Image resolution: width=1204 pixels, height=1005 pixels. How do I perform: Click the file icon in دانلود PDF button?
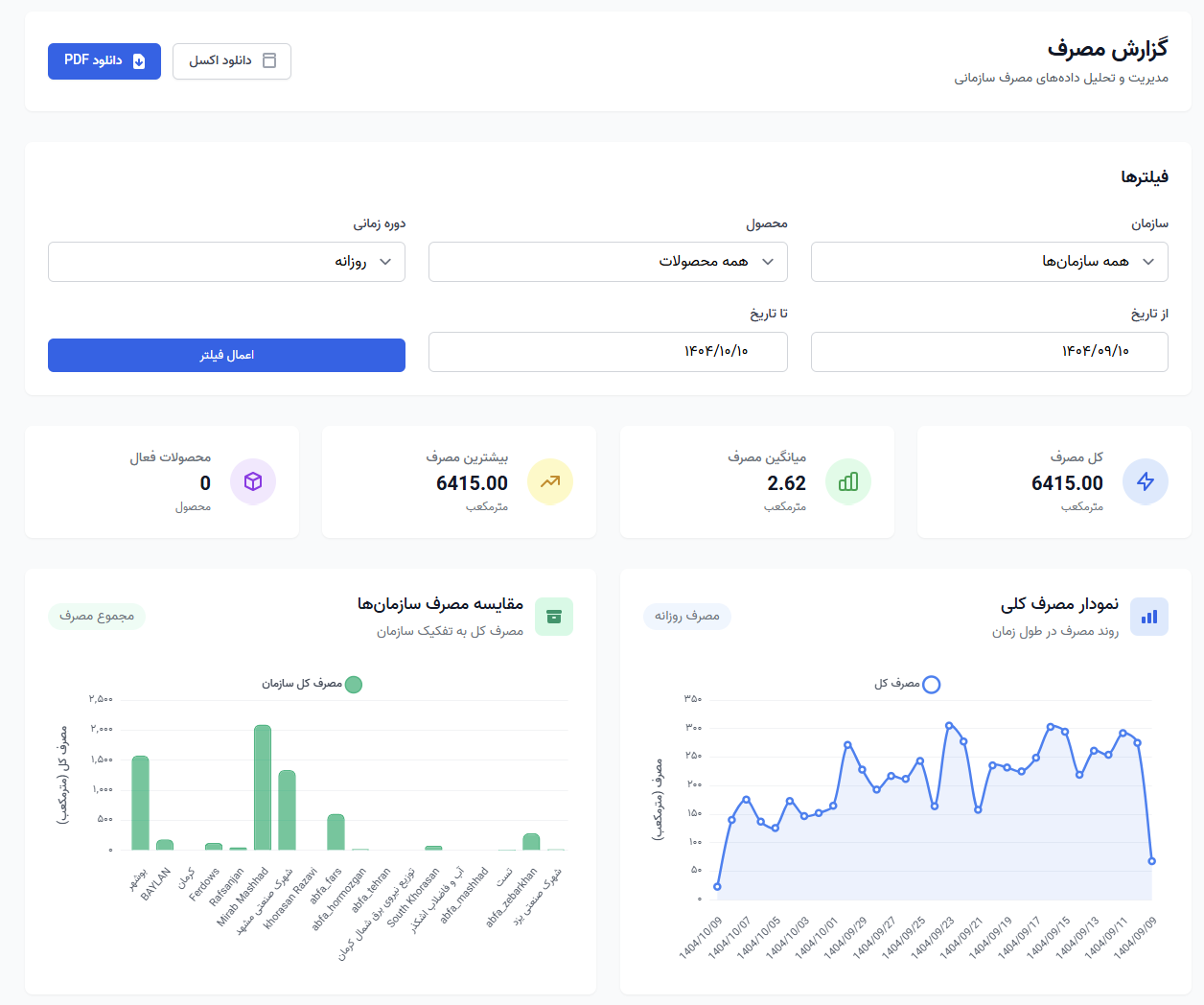point(139,61)
